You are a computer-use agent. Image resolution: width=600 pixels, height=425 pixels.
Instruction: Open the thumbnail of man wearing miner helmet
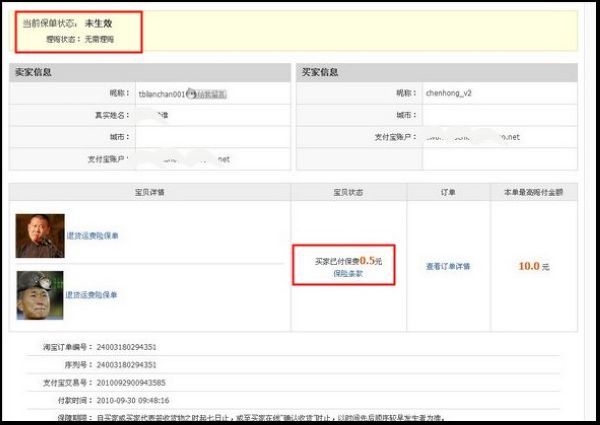pyautogui.click(x=40, y=294)
